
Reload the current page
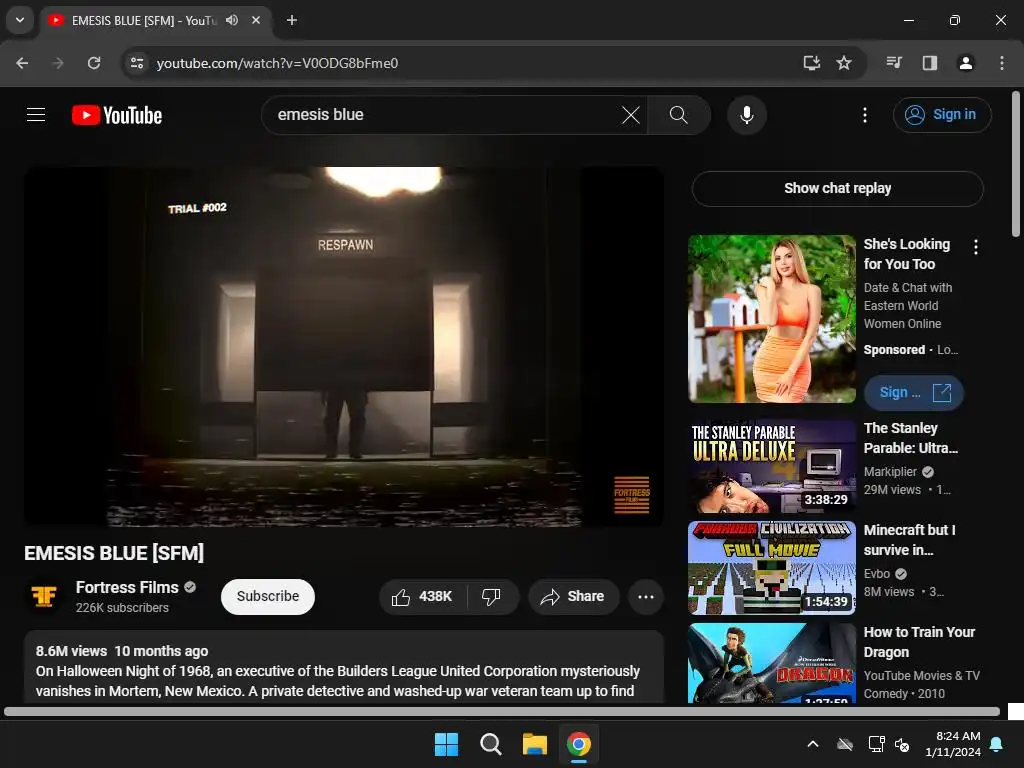point(94,63)
